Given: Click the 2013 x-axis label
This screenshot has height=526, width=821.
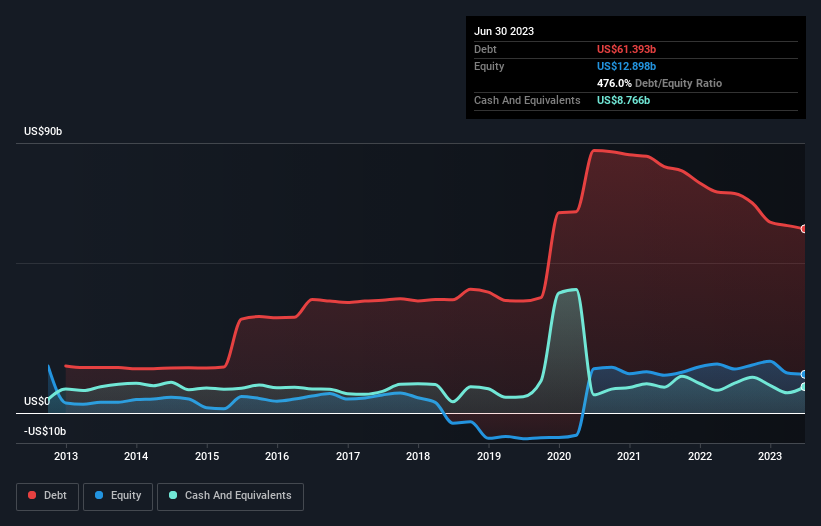Looking at the screenshot, I should [x=66, y=456].
